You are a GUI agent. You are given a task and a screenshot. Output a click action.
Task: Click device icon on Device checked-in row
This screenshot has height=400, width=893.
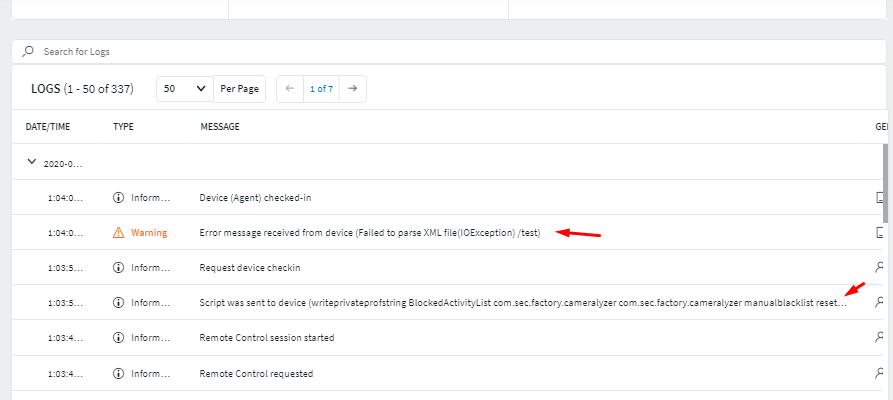click(x=881, y=198)
